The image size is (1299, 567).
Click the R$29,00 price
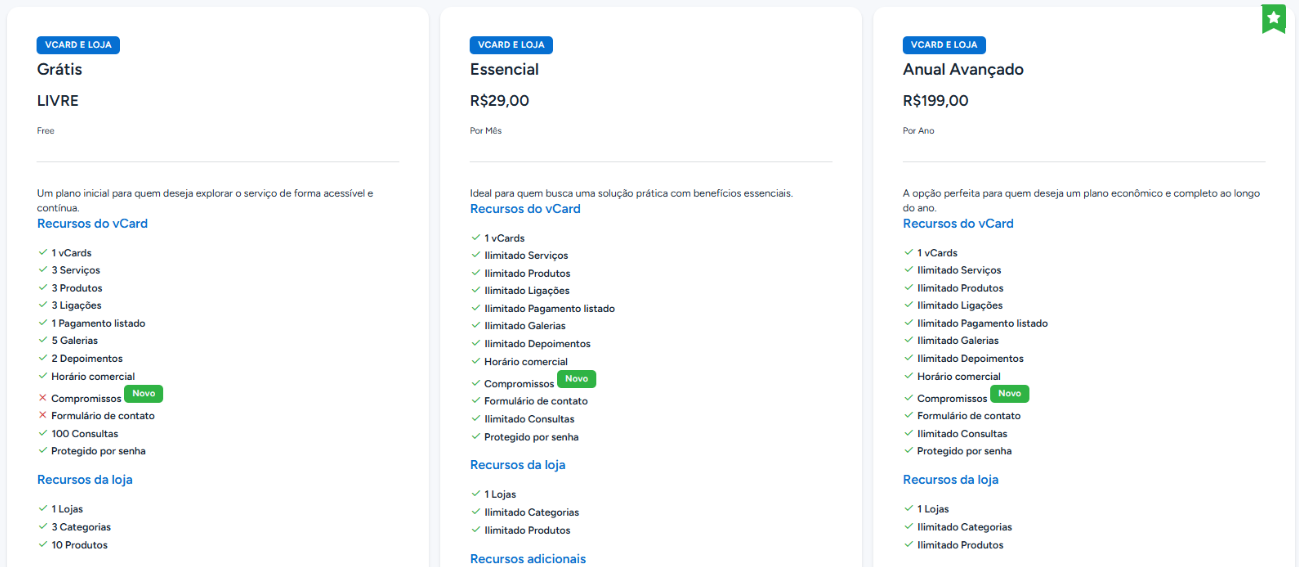pos(499,101)
